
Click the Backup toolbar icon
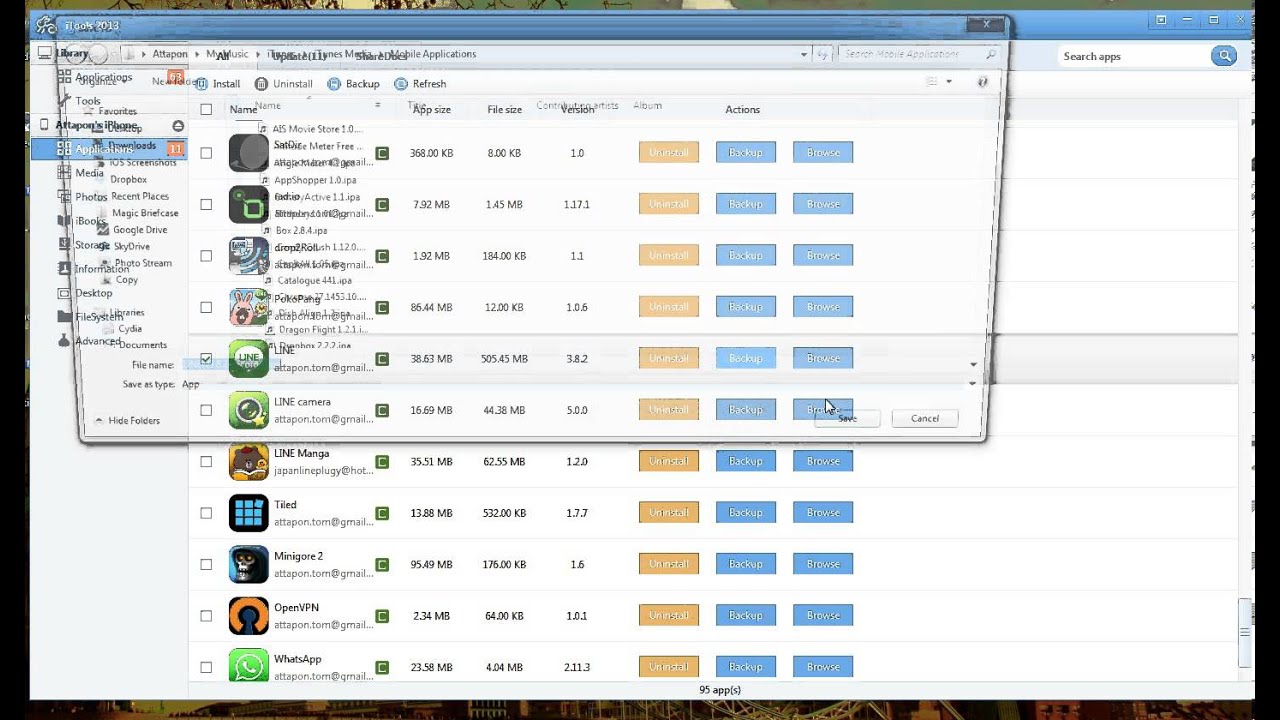(x=334, y=84)
